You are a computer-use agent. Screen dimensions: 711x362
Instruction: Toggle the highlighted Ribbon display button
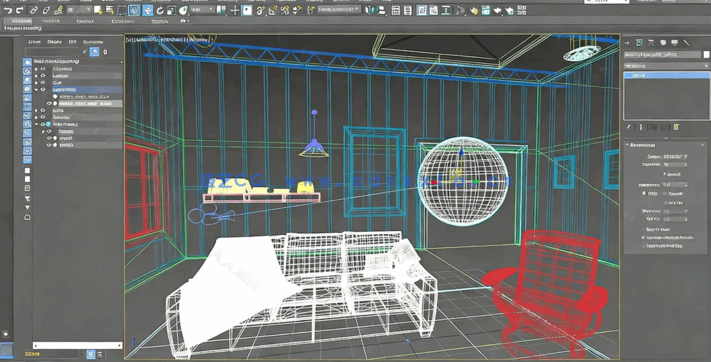tap(422, 10)
